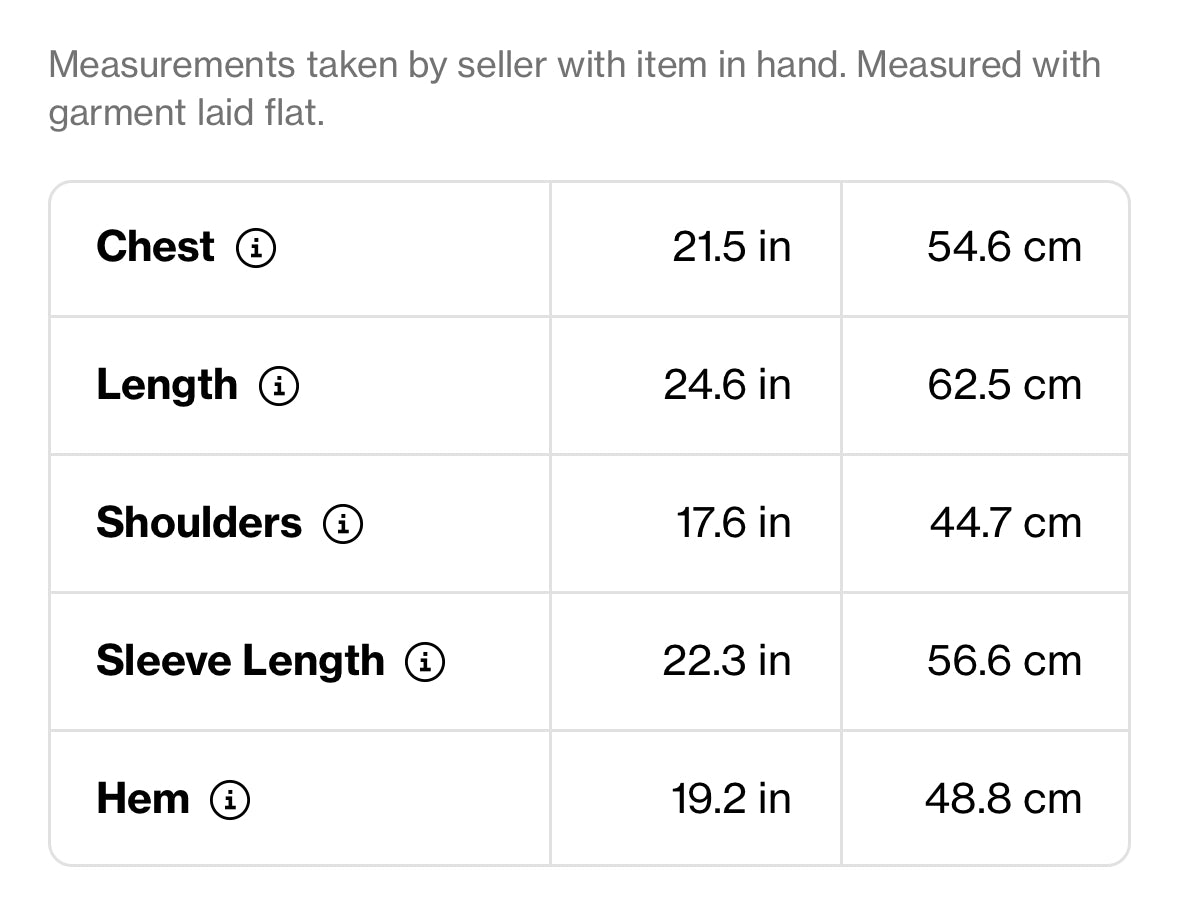The height and width of the screenshot is (903, 1179).
Task: Click the 54.6 cm chest value
Action: coord(1005,247)
